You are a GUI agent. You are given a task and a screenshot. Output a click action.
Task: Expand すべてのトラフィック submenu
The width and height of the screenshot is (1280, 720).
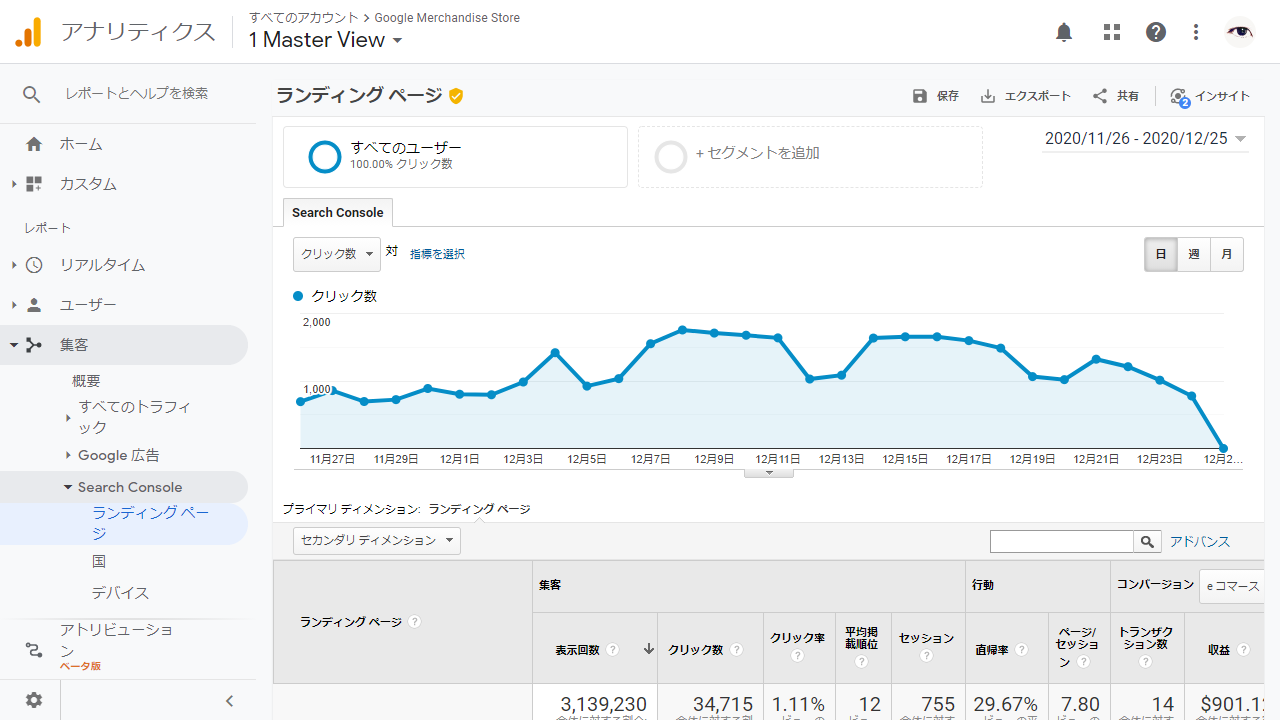(x=68, y=417)
